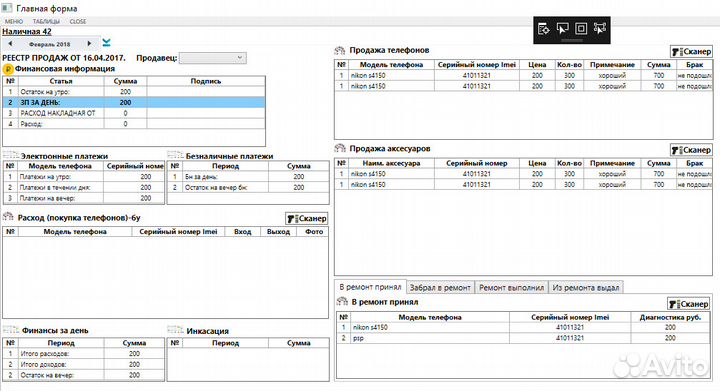Click Примечание header in Продажа аксесуаров table
Image resolution: width=720 pixels, height=391 pixels.
pos(612,163)
